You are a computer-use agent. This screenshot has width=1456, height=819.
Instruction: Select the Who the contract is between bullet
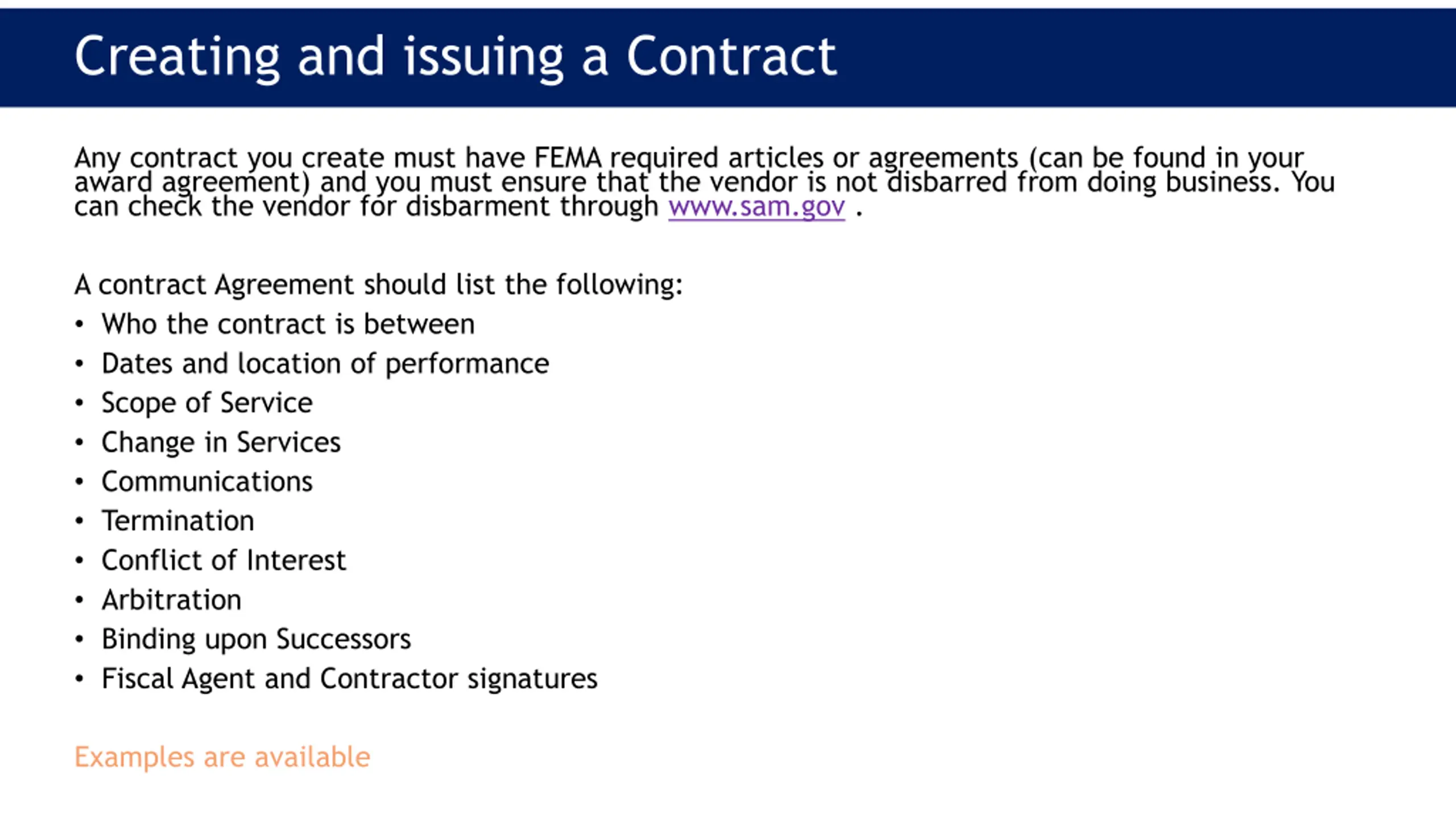point(288,324)
